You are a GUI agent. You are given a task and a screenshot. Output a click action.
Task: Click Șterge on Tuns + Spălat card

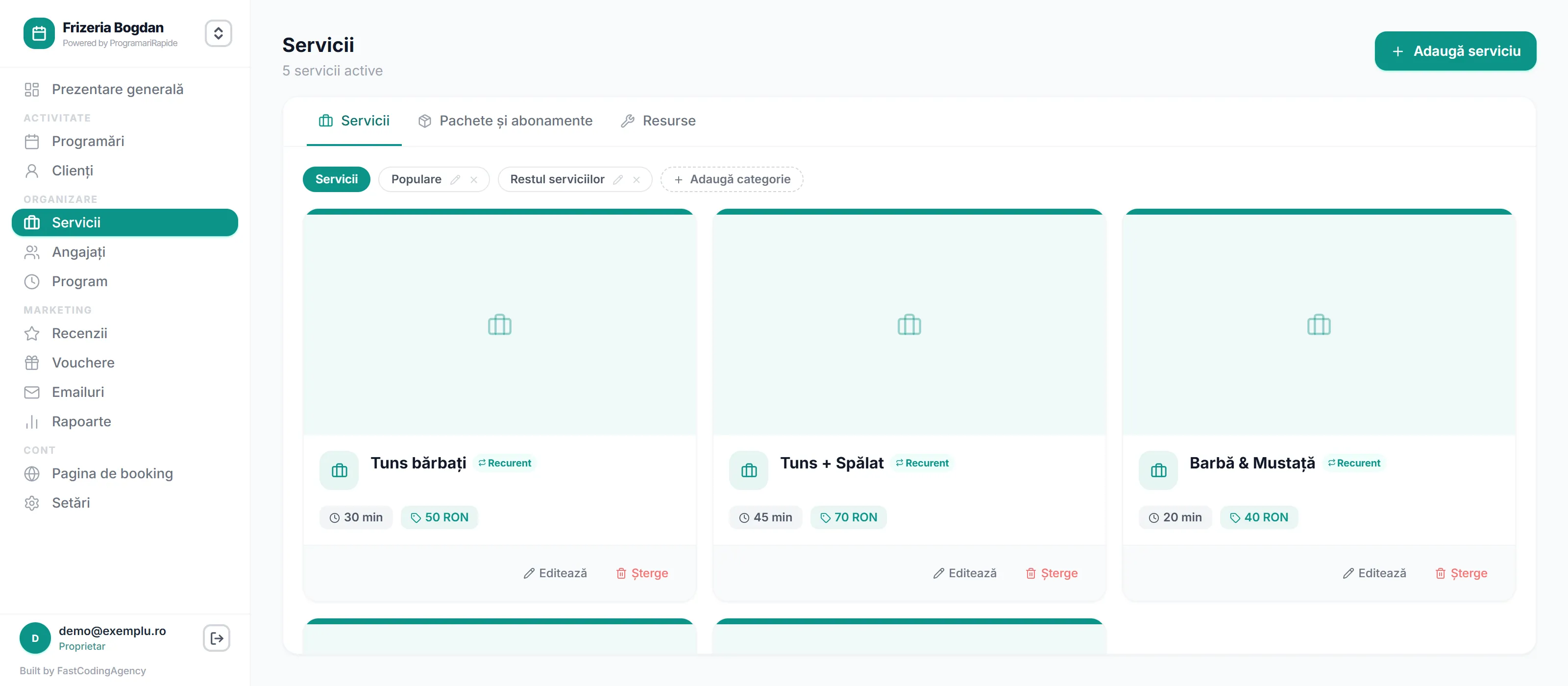point(1052,573)
